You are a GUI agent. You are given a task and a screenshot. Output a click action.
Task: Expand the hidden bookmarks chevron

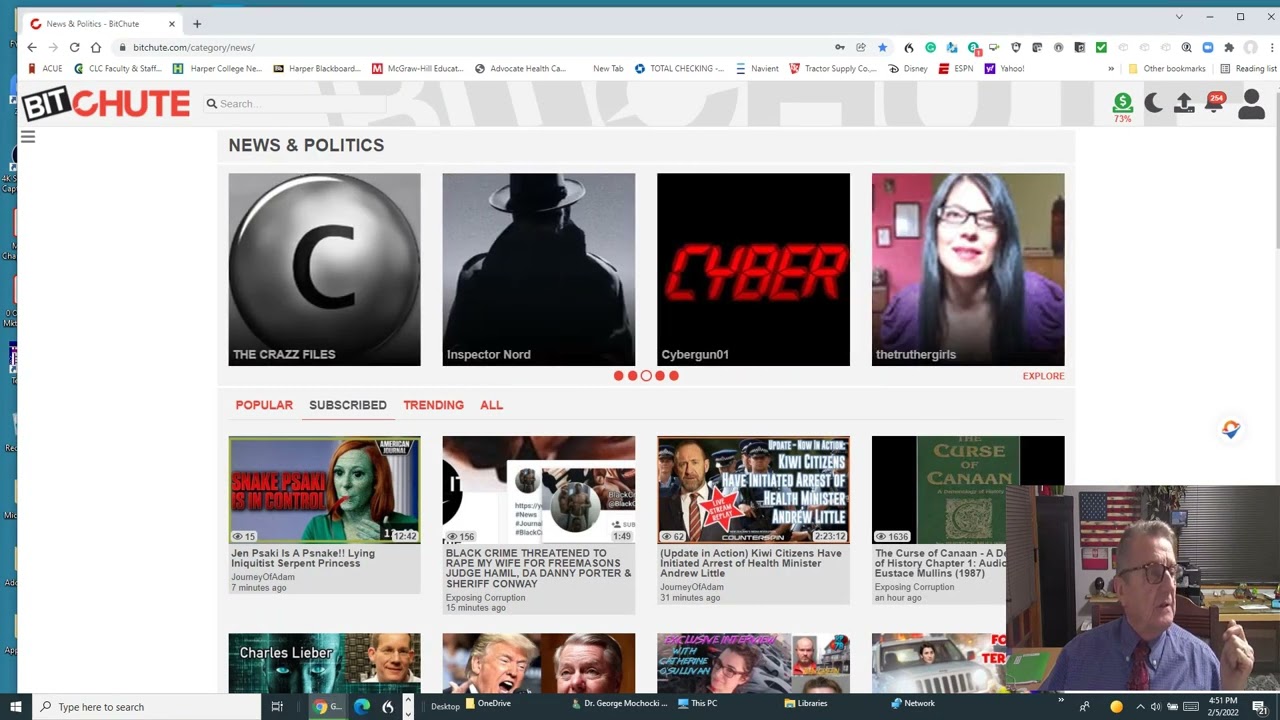[x=1111, y=69]
